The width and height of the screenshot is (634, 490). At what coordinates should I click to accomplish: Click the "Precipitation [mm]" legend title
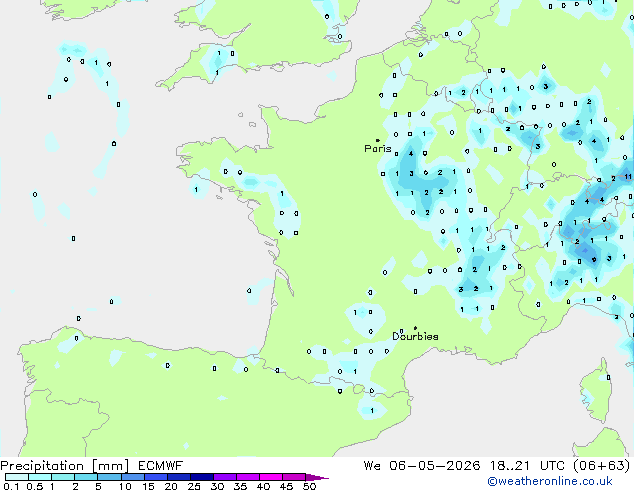click(65, 466)
